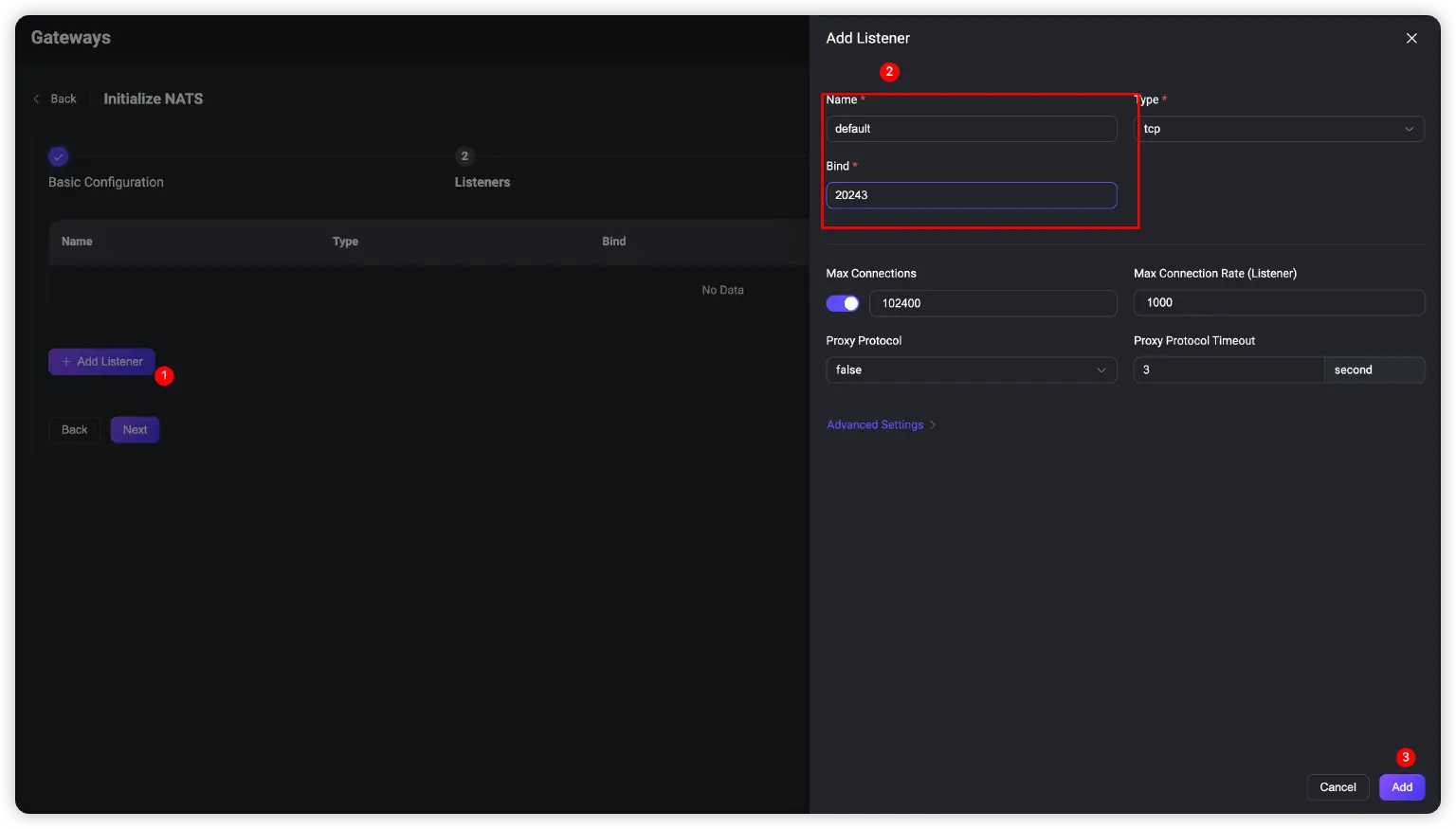Click the plus icon on Add Listener
The width and height of the screenshot is (1456, 829).
(66, 362)
